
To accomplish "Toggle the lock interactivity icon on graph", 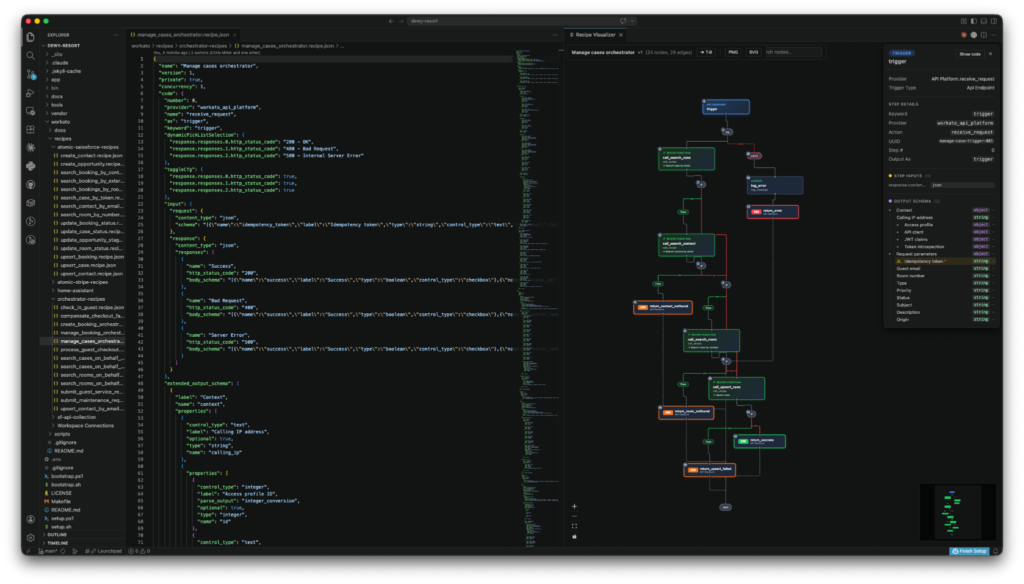I will tap(575, 536).
